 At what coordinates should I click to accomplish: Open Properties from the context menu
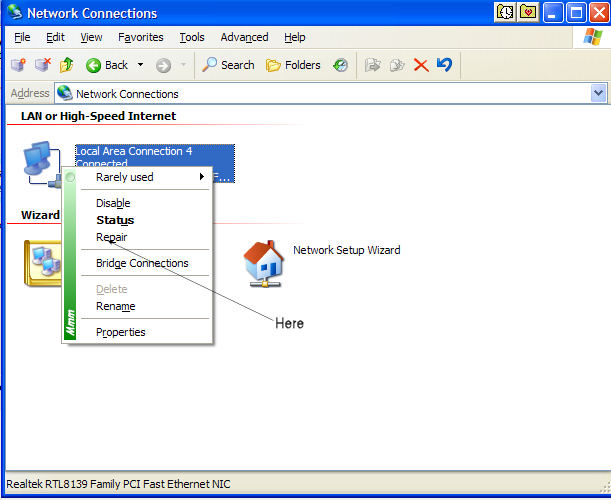coord(120,332)
